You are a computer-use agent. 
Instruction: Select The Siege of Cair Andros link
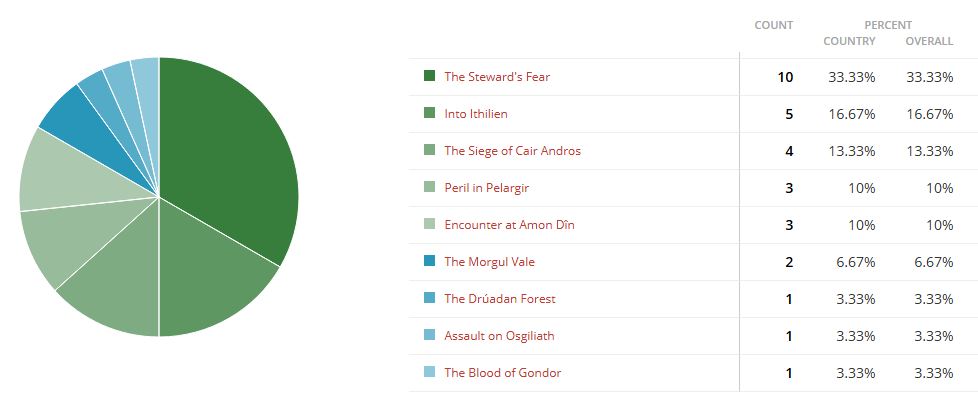[512, 151]
